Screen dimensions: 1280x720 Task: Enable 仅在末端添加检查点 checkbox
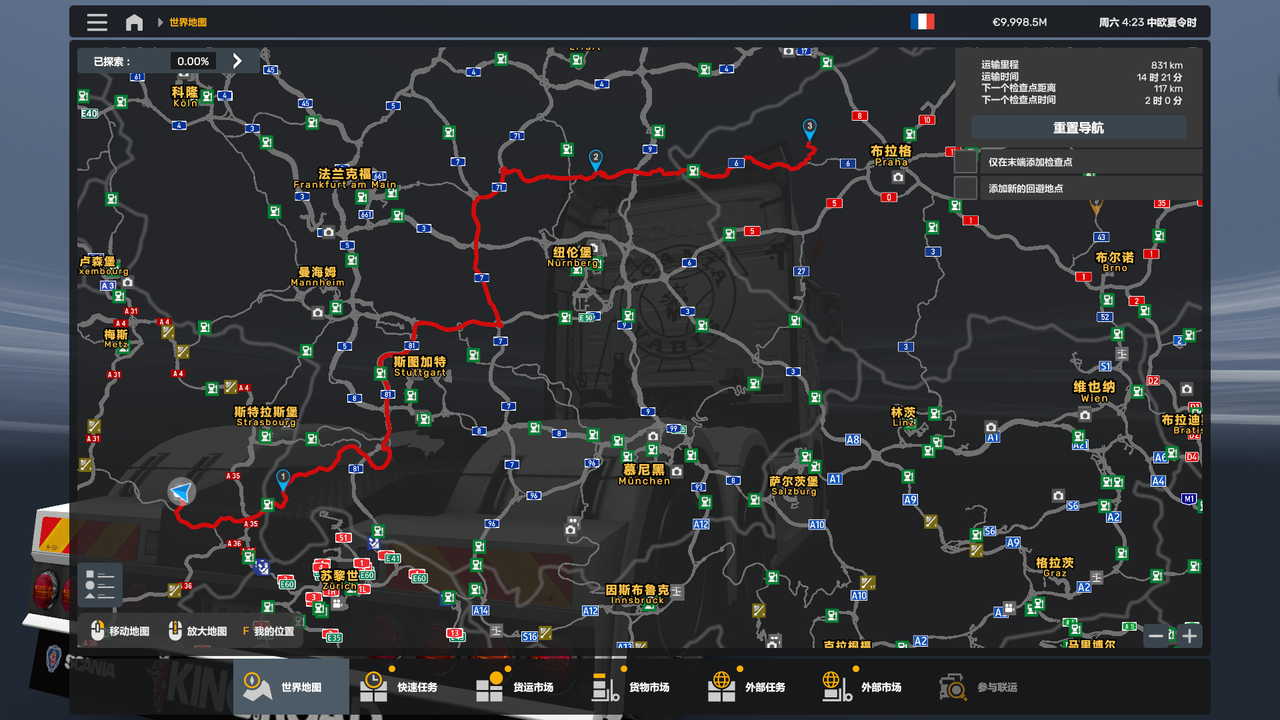(965, 161)
